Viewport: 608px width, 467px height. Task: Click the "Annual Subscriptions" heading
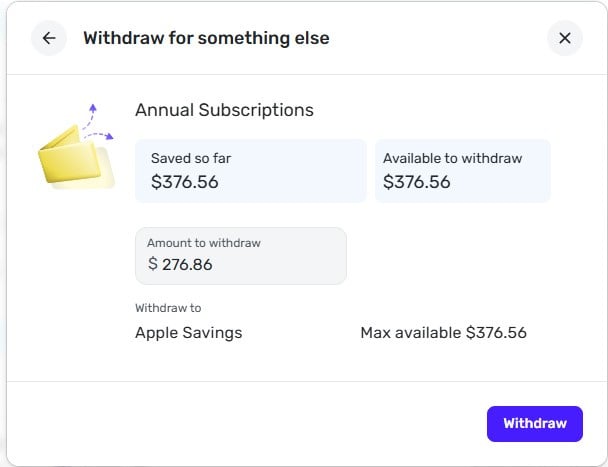[x=224, y=110]
